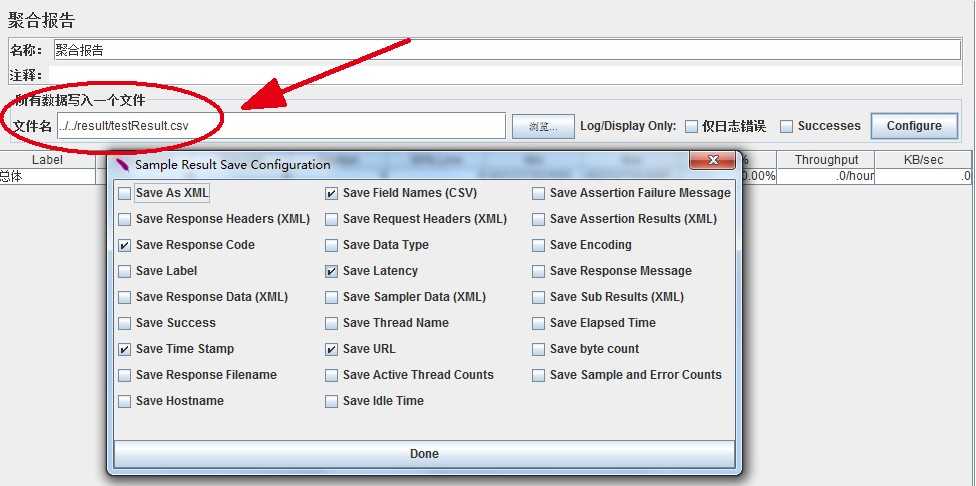Enable the Save Label checkbox
Viewport: 976px width, 486px height.
click(x=124, y=272)
